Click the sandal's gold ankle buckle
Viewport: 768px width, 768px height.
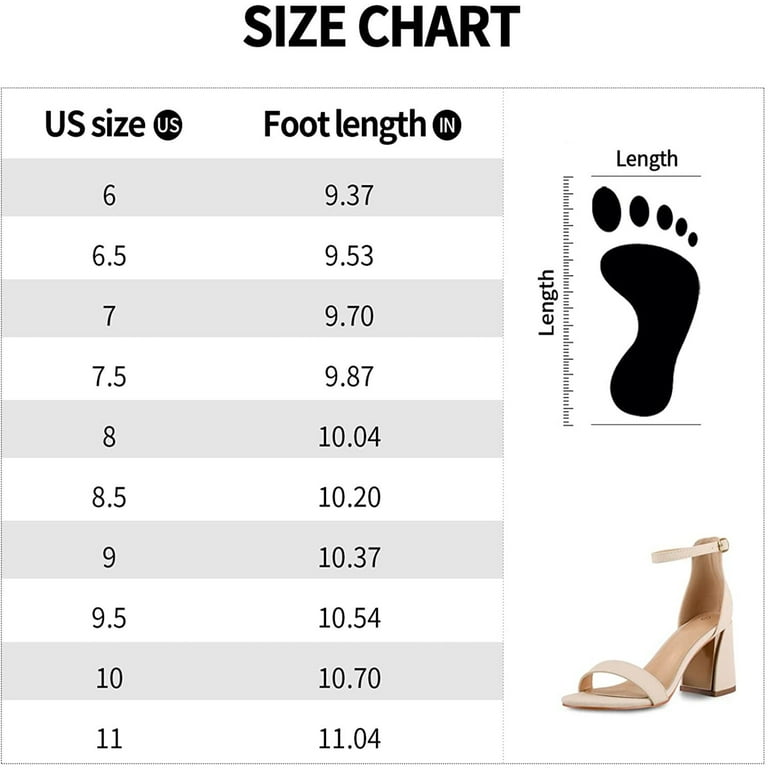coord(723,545)
